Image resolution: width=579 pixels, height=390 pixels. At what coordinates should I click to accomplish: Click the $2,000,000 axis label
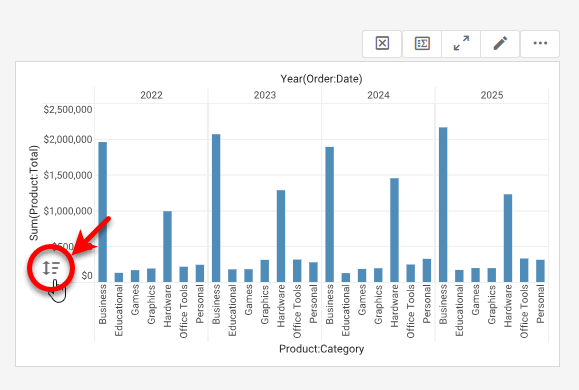[x=68, y=140]
